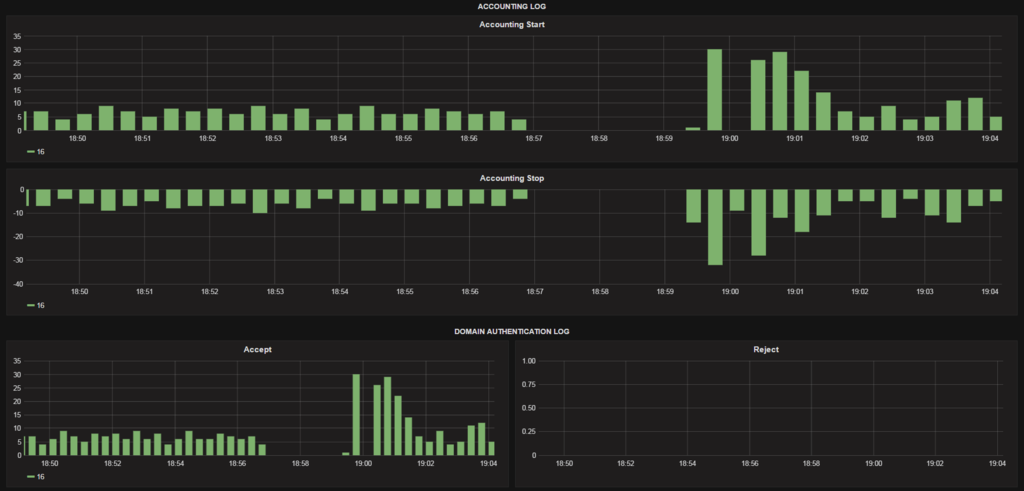Click the 1.00 value on Reject y-axis
This screenshot has height=491, width=1024.
coord(528,361)
